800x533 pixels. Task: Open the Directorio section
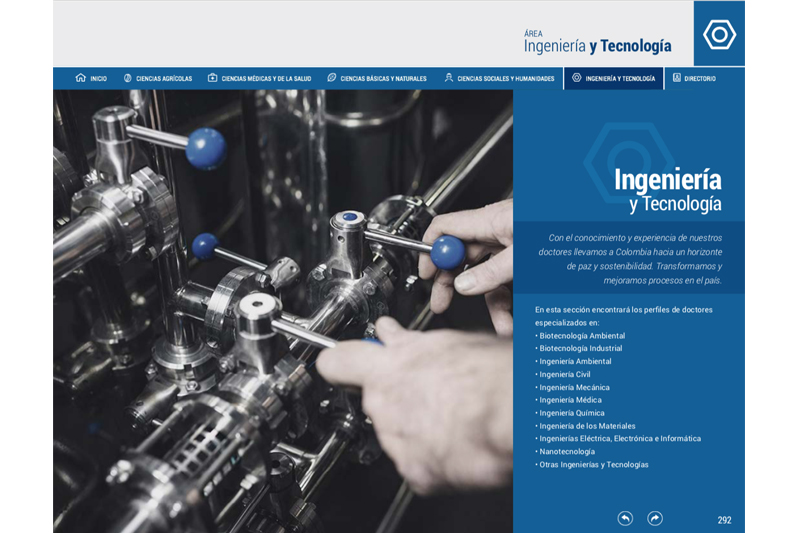point(700,79)
